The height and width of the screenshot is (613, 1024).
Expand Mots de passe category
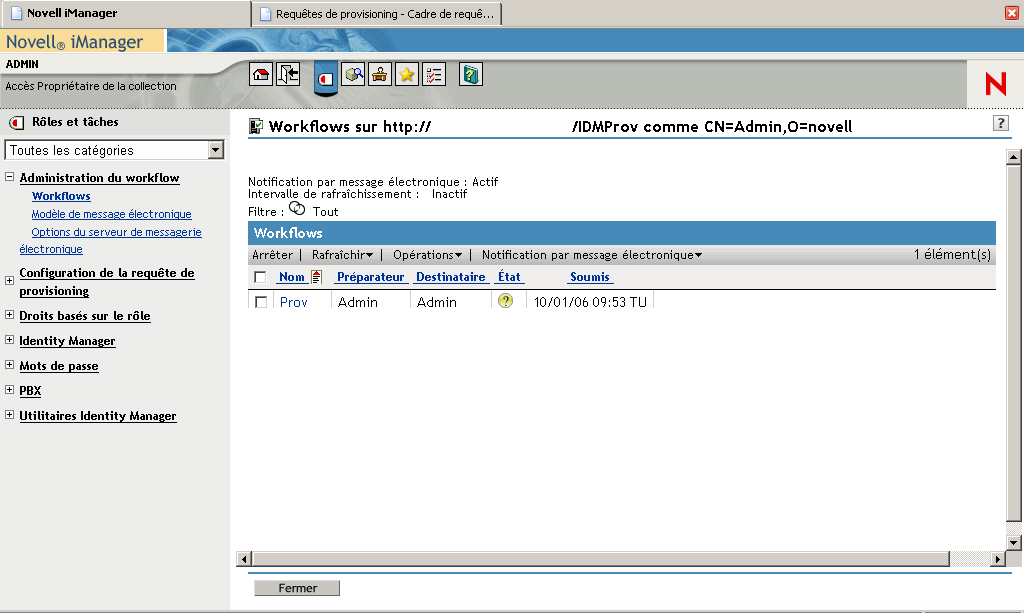9,364
